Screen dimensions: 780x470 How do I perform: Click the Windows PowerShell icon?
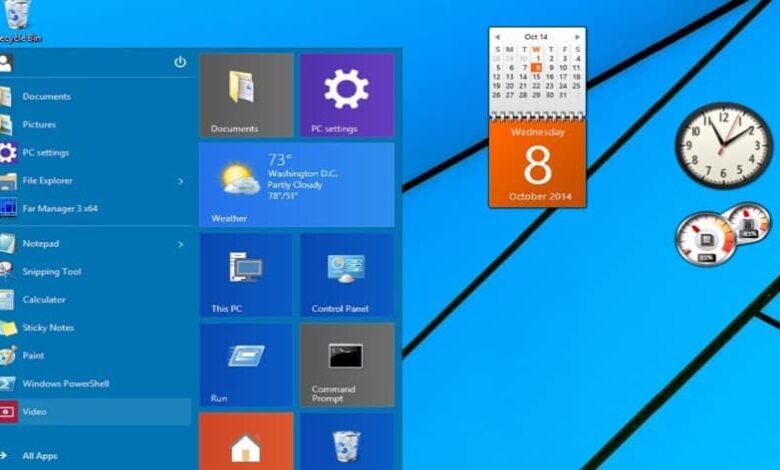point(7,383)
